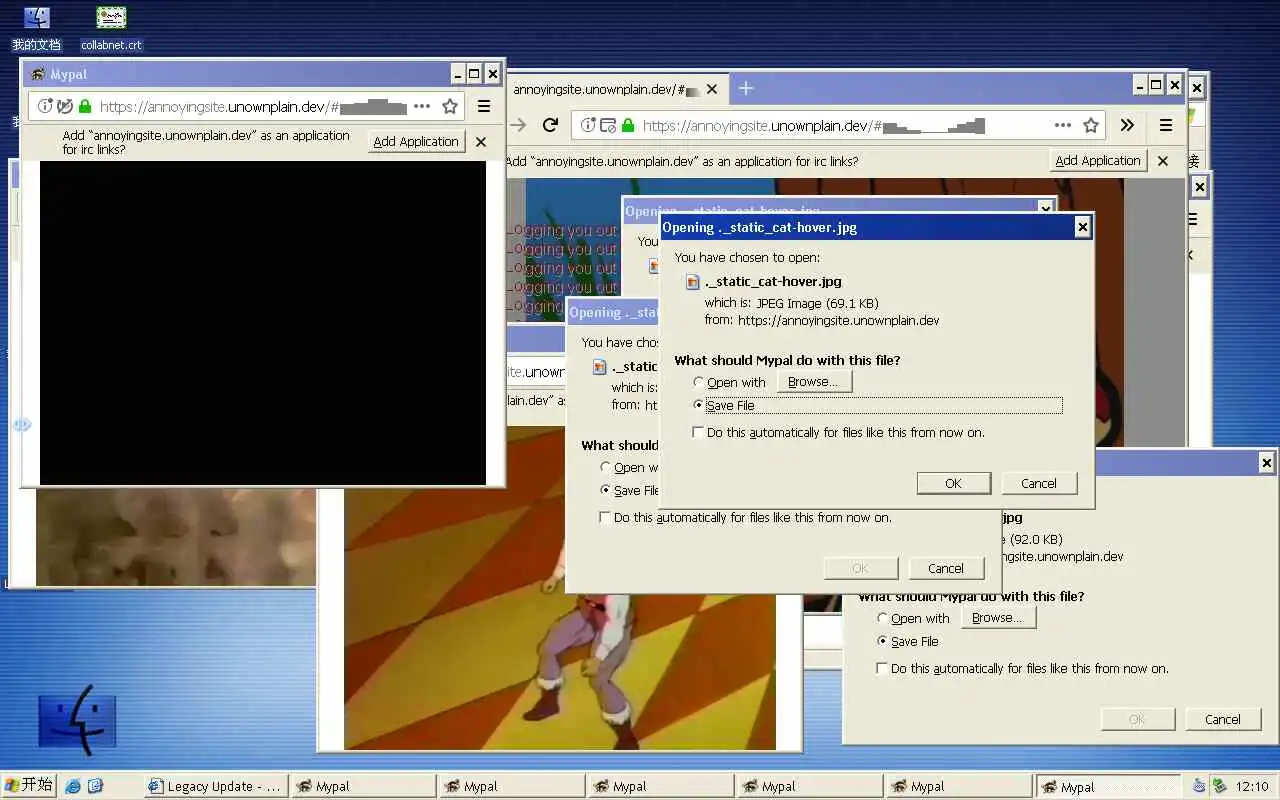The height and width of the screenshot is (800, 1280).
Task: Click Cancel in the front Opening dialog
Action: point(1039,483)
